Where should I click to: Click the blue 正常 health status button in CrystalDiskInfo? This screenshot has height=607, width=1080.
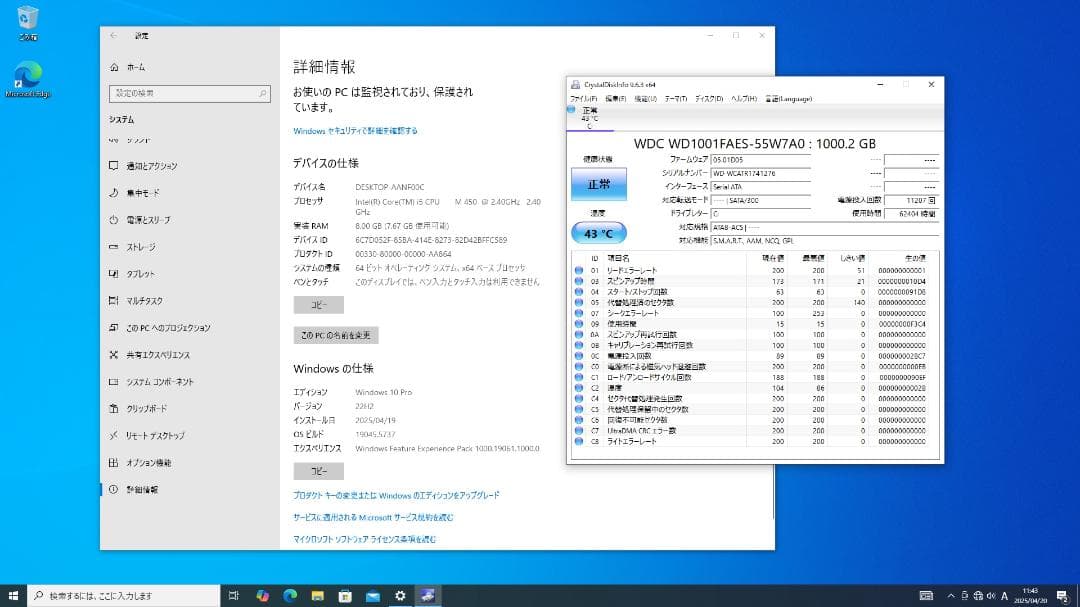[597, 184]
